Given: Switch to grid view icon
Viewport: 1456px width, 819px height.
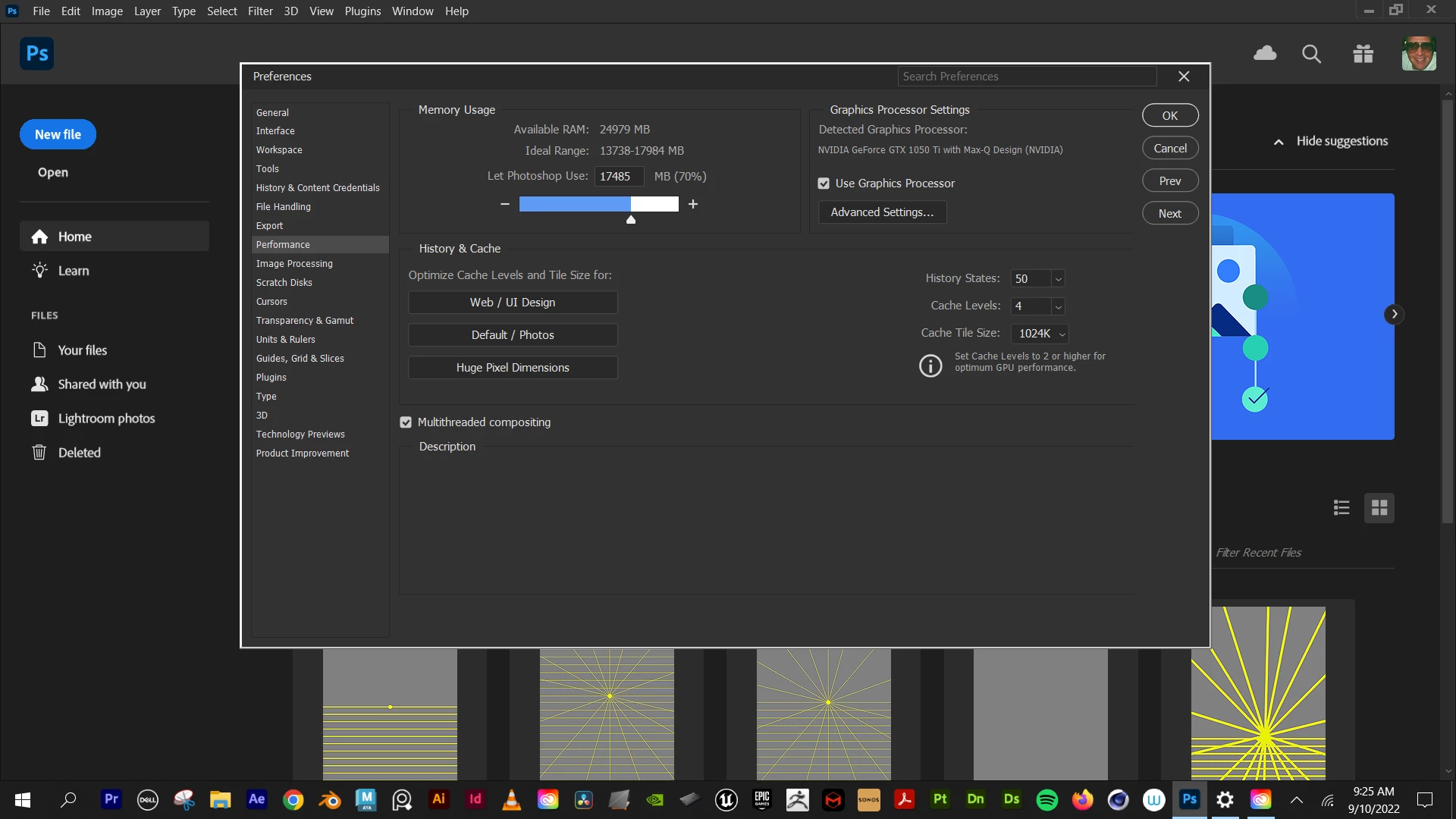Looking at the screenshot, I should point(1379,508).
